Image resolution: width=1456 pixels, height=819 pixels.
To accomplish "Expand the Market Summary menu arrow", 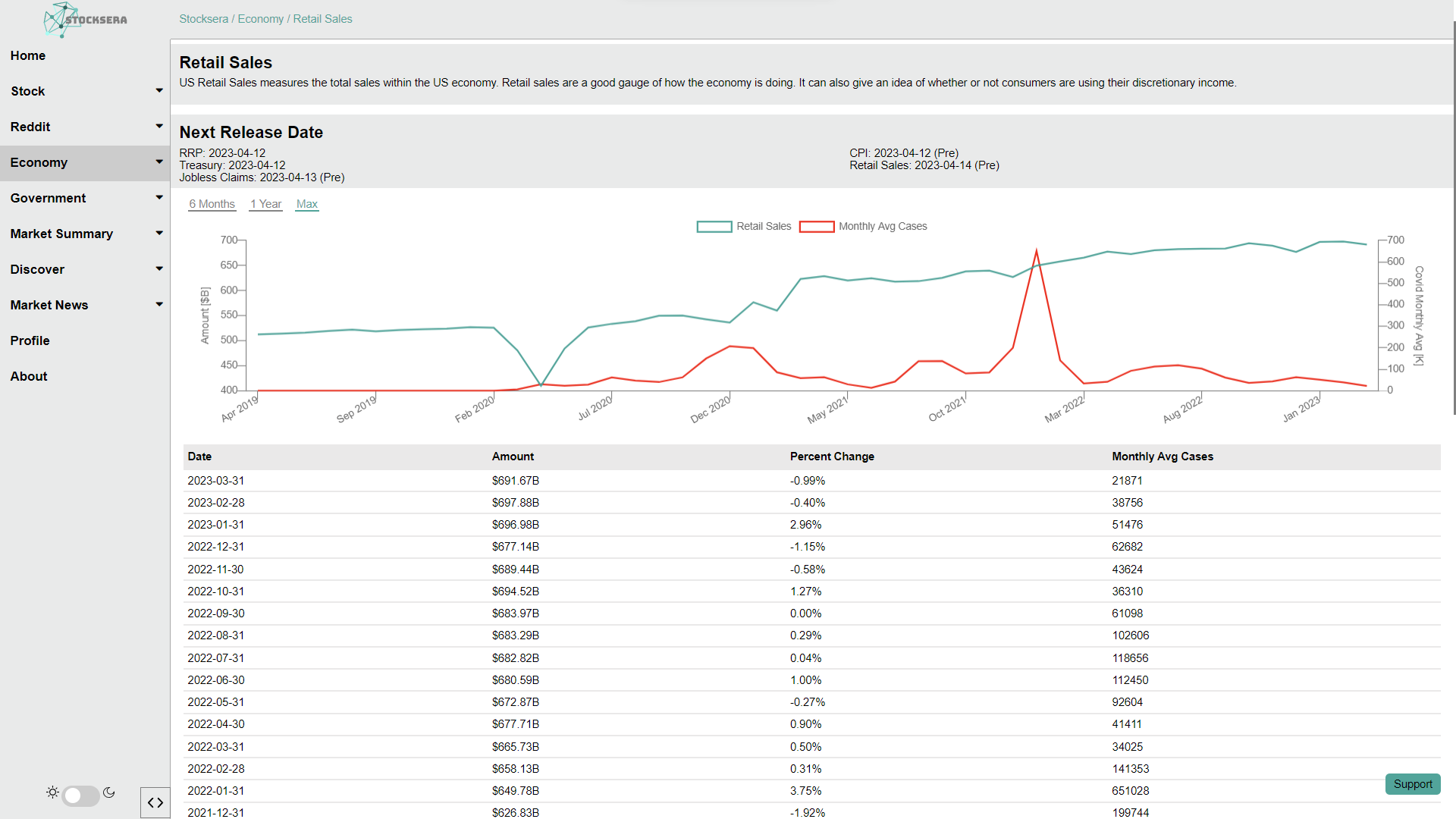I will point(159,234).
